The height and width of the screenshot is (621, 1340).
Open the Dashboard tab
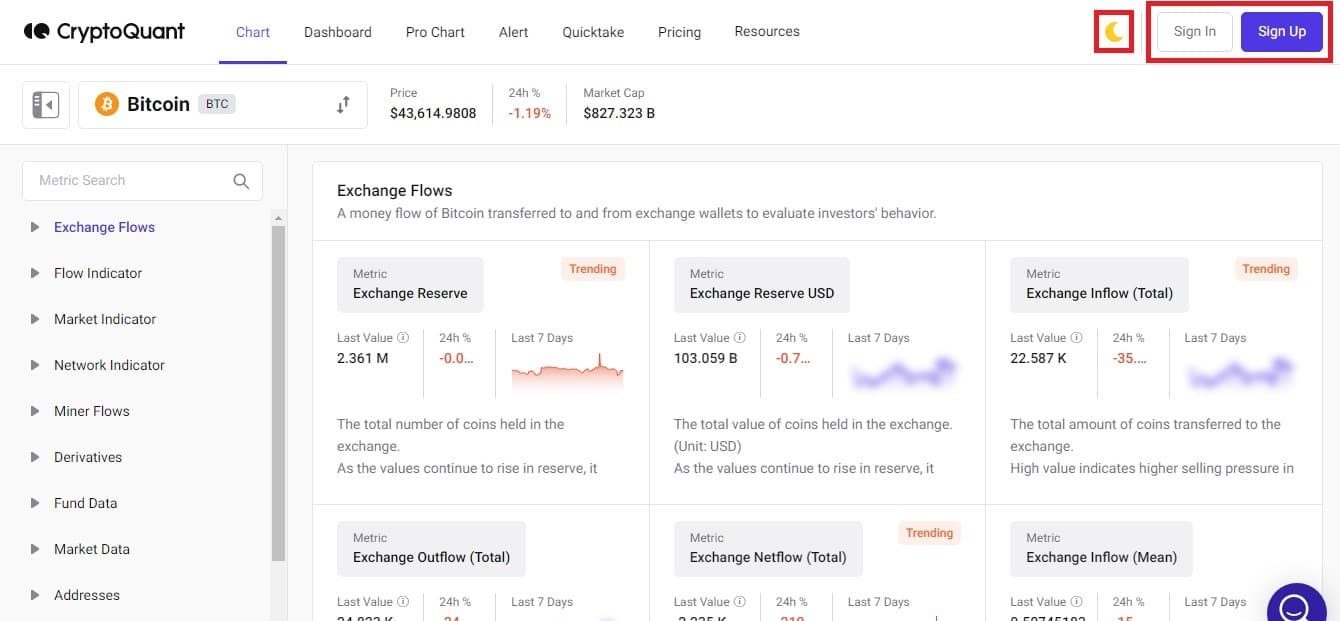[x=338, y=32]
